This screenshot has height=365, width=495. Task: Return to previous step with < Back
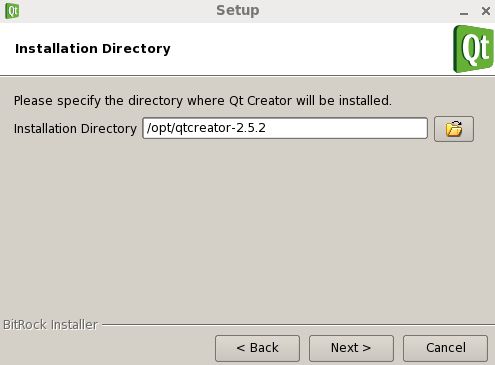pyautogui.click(x=257, y=348)
